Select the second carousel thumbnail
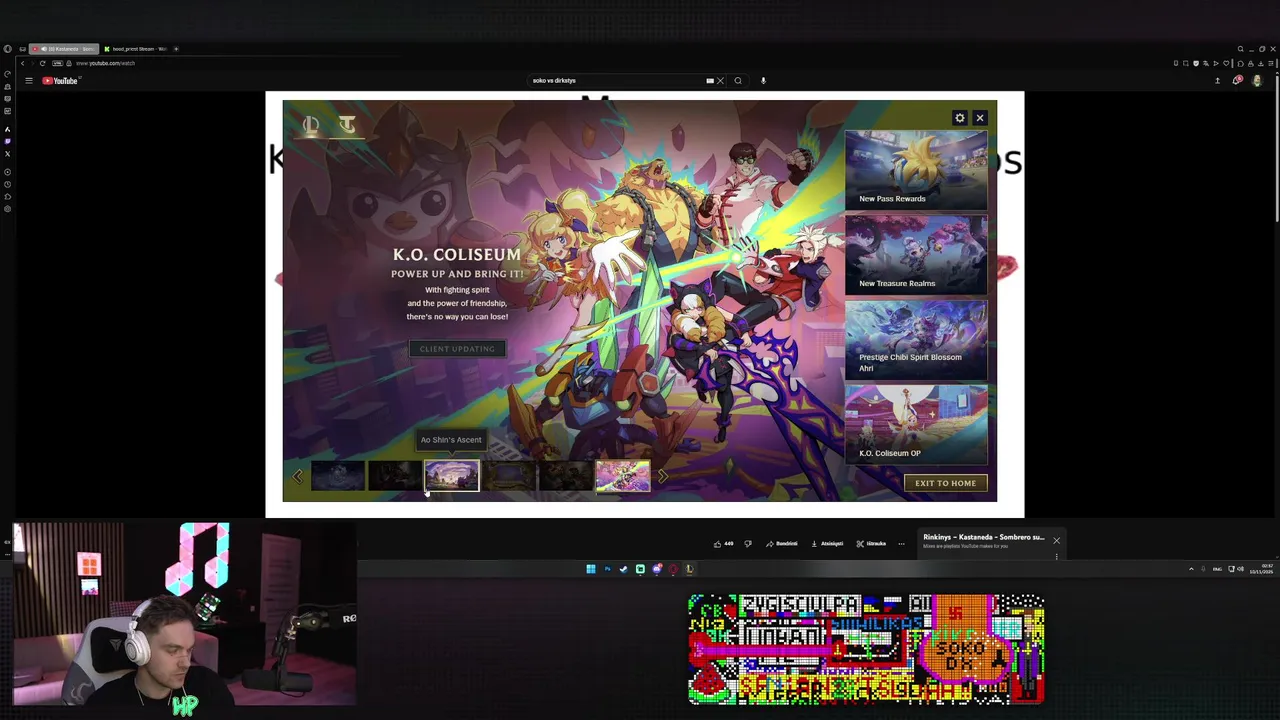This screenshot has height=720, width=1280. [x=395, y=476]
